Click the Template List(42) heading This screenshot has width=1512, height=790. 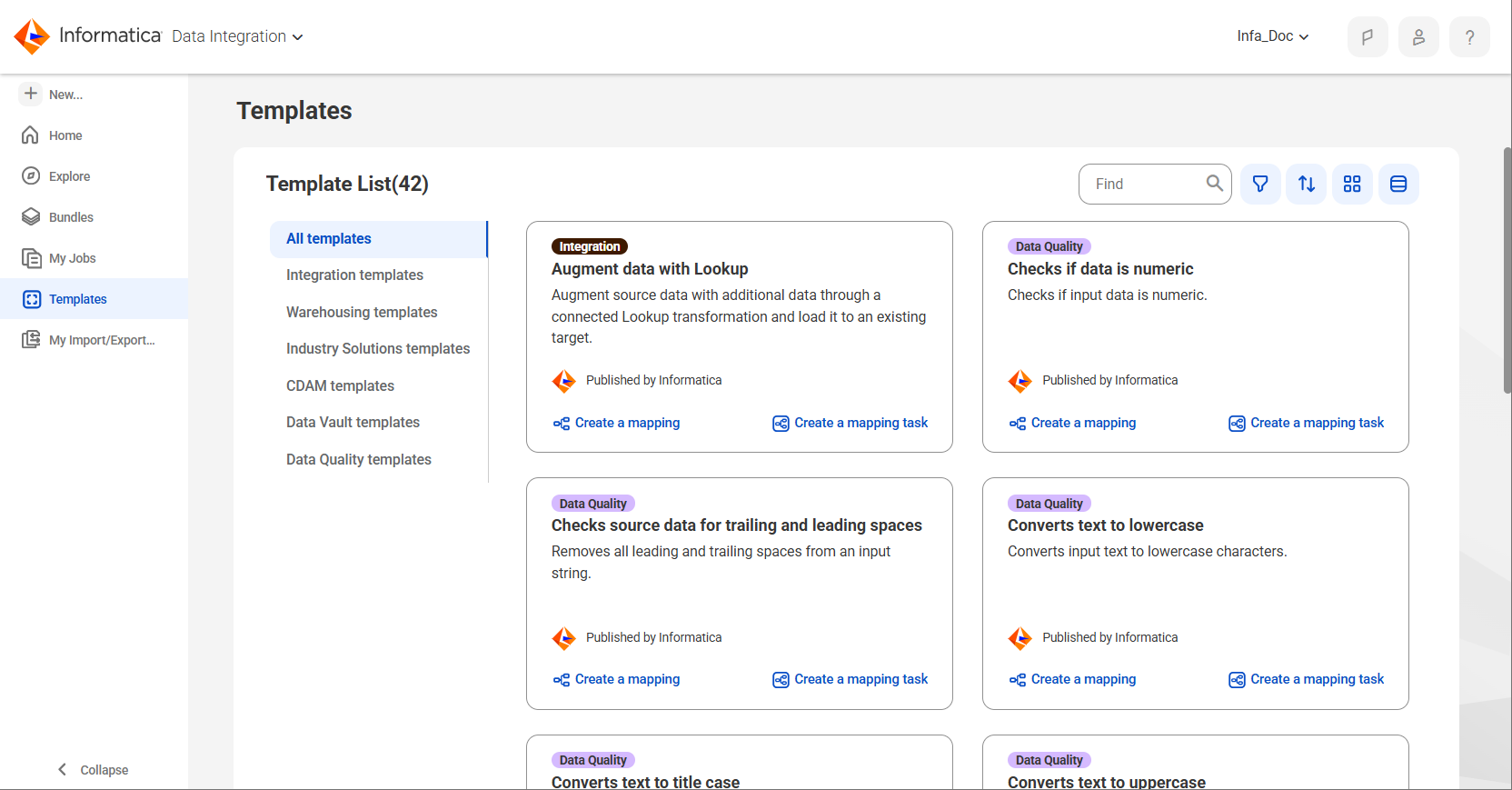(347, 184)
